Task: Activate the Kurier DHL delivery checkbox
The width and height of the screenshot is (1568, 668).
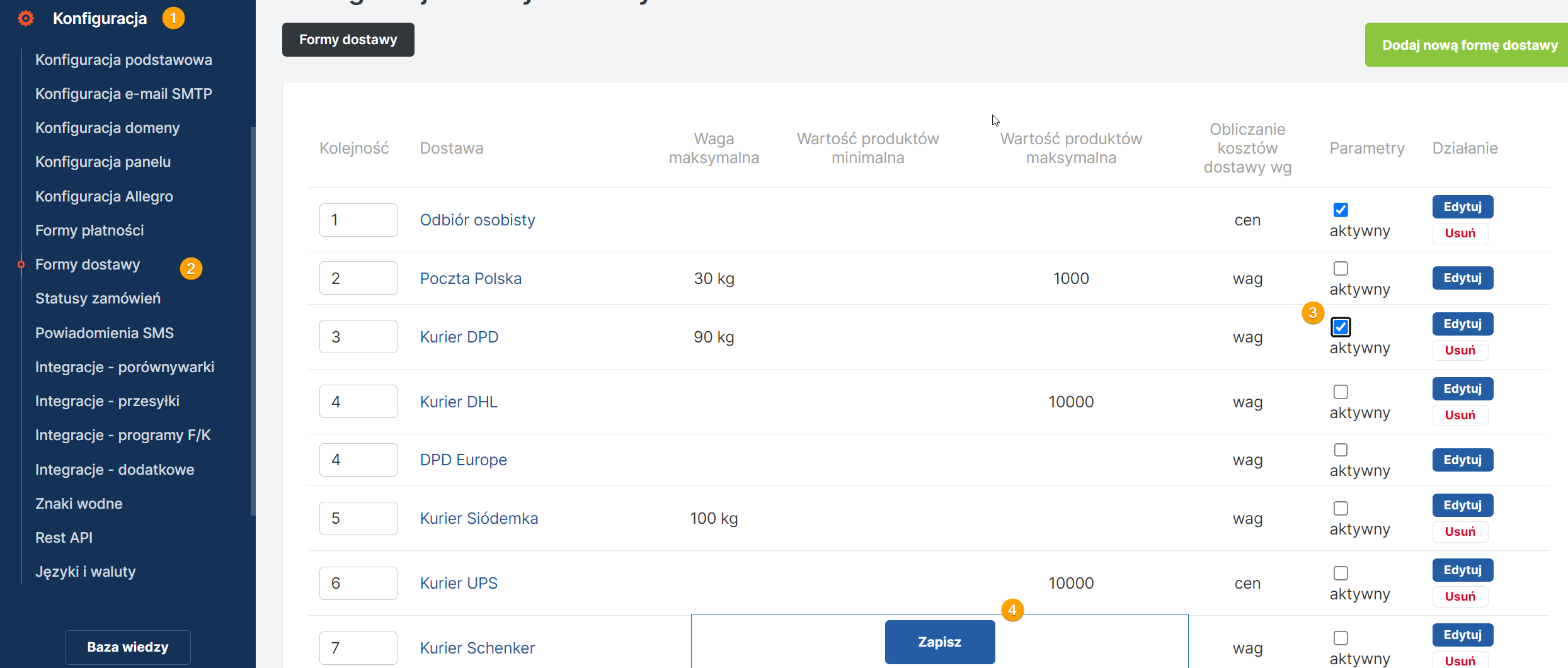Action: click(1341, 392)
